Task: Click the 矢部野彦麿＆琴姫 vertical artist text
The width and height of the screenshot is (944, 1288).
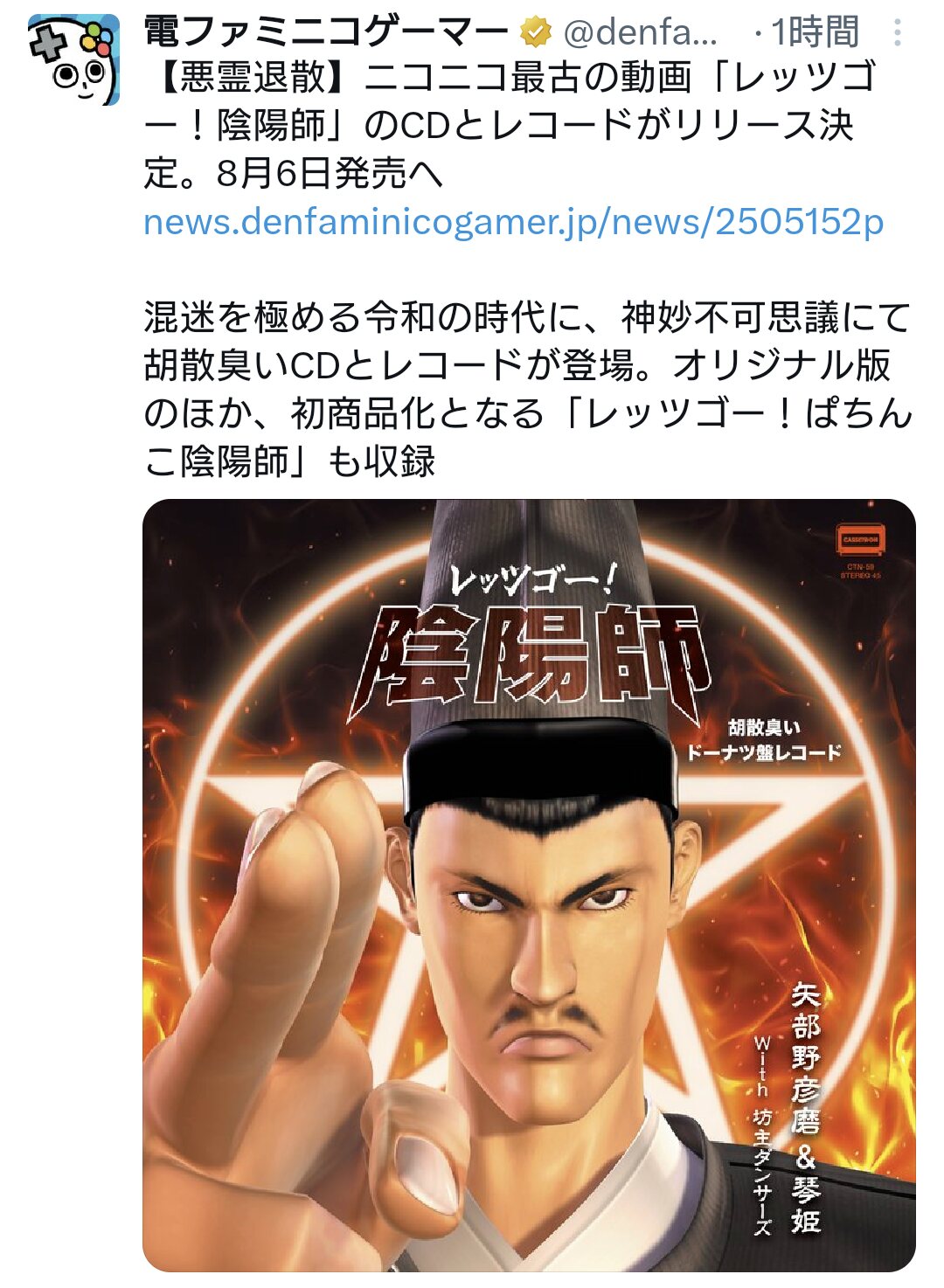Action: click(806, 1107)
